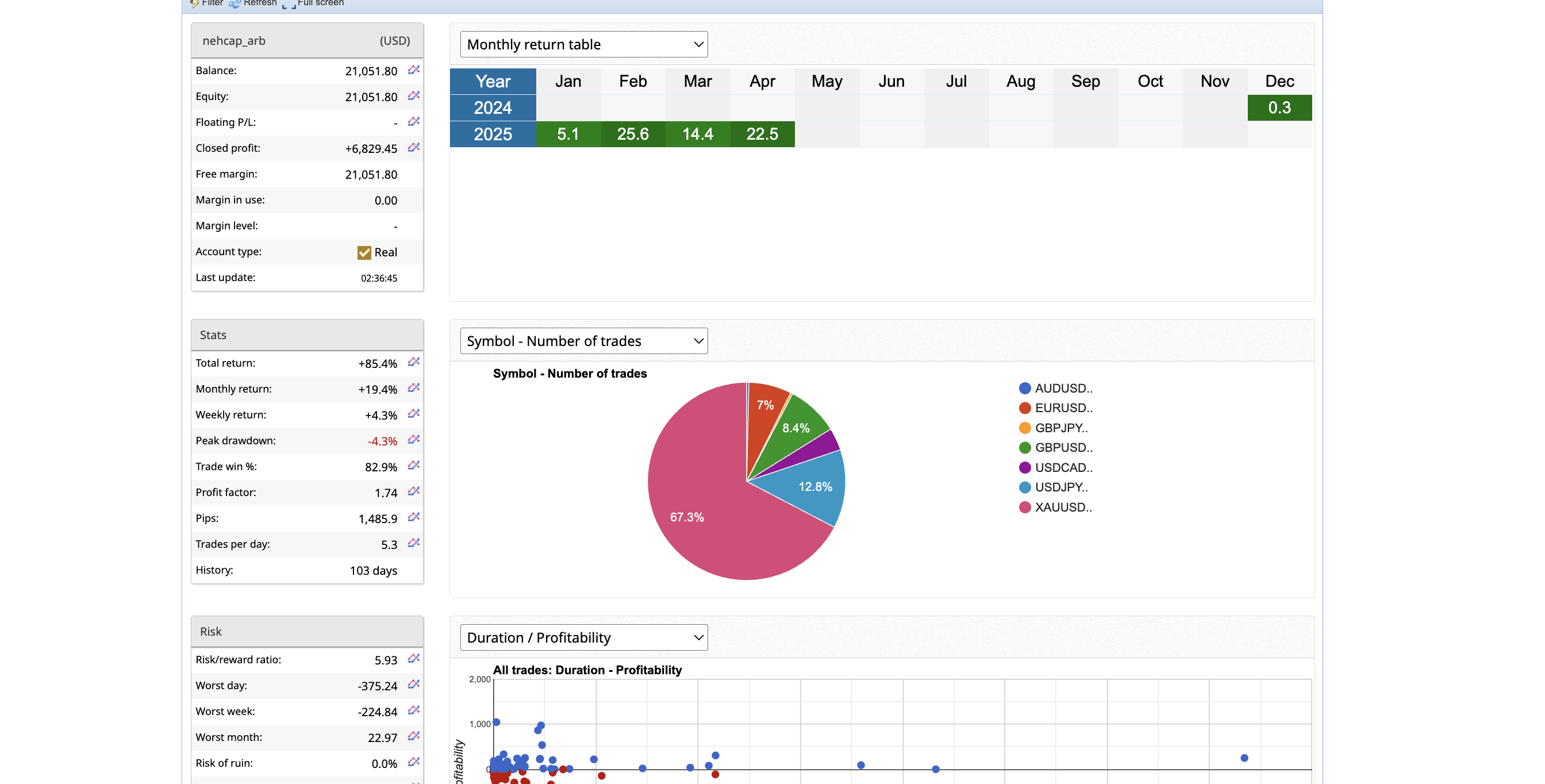Click chart icon beside Trades per day
This screenshot has height=784, width=1545.
pyautogui.click(x=413, y=543)
